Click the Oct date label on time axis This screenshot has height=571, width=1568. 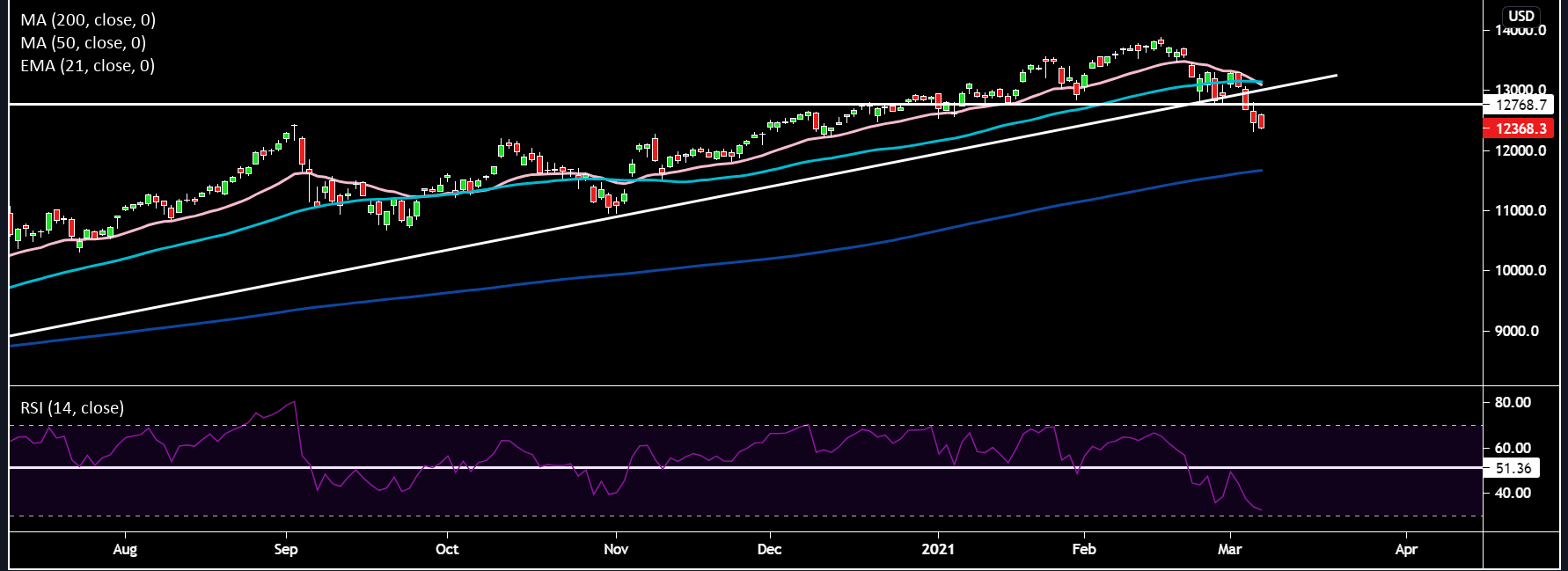coord(447,549)
